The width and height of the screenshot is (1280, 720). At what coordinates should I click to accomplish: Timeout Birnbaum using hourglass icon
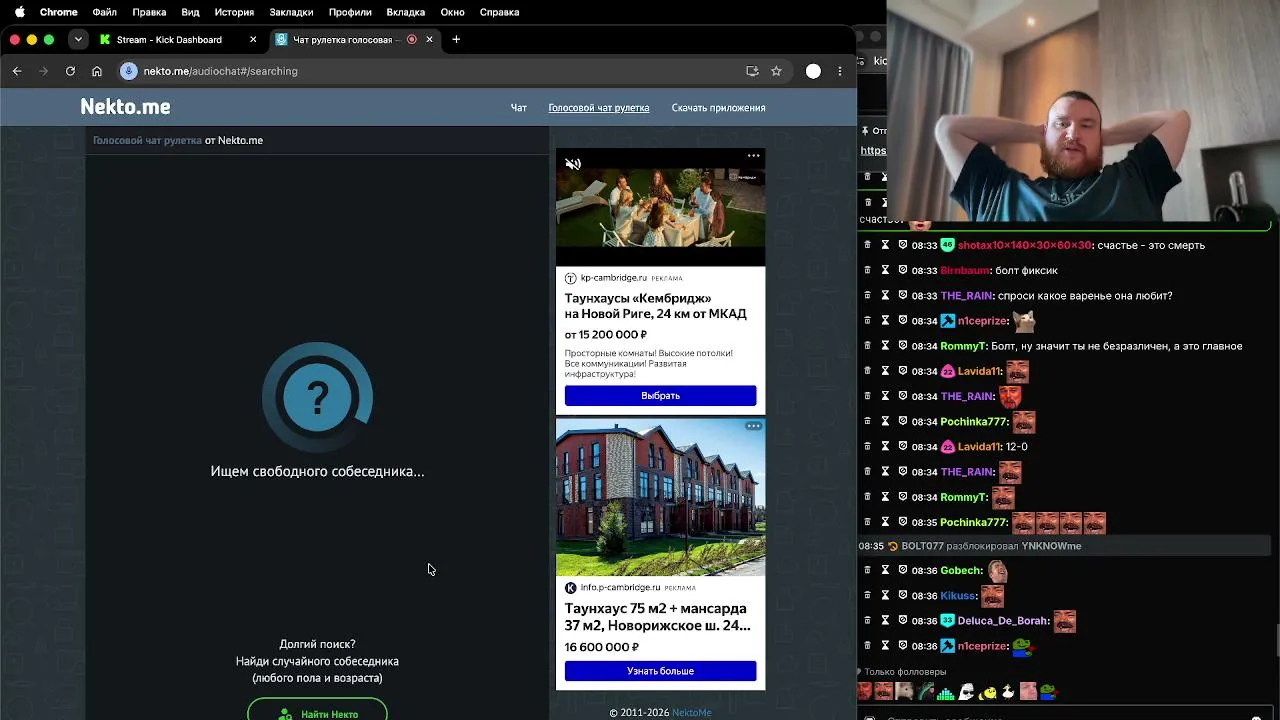885,270
